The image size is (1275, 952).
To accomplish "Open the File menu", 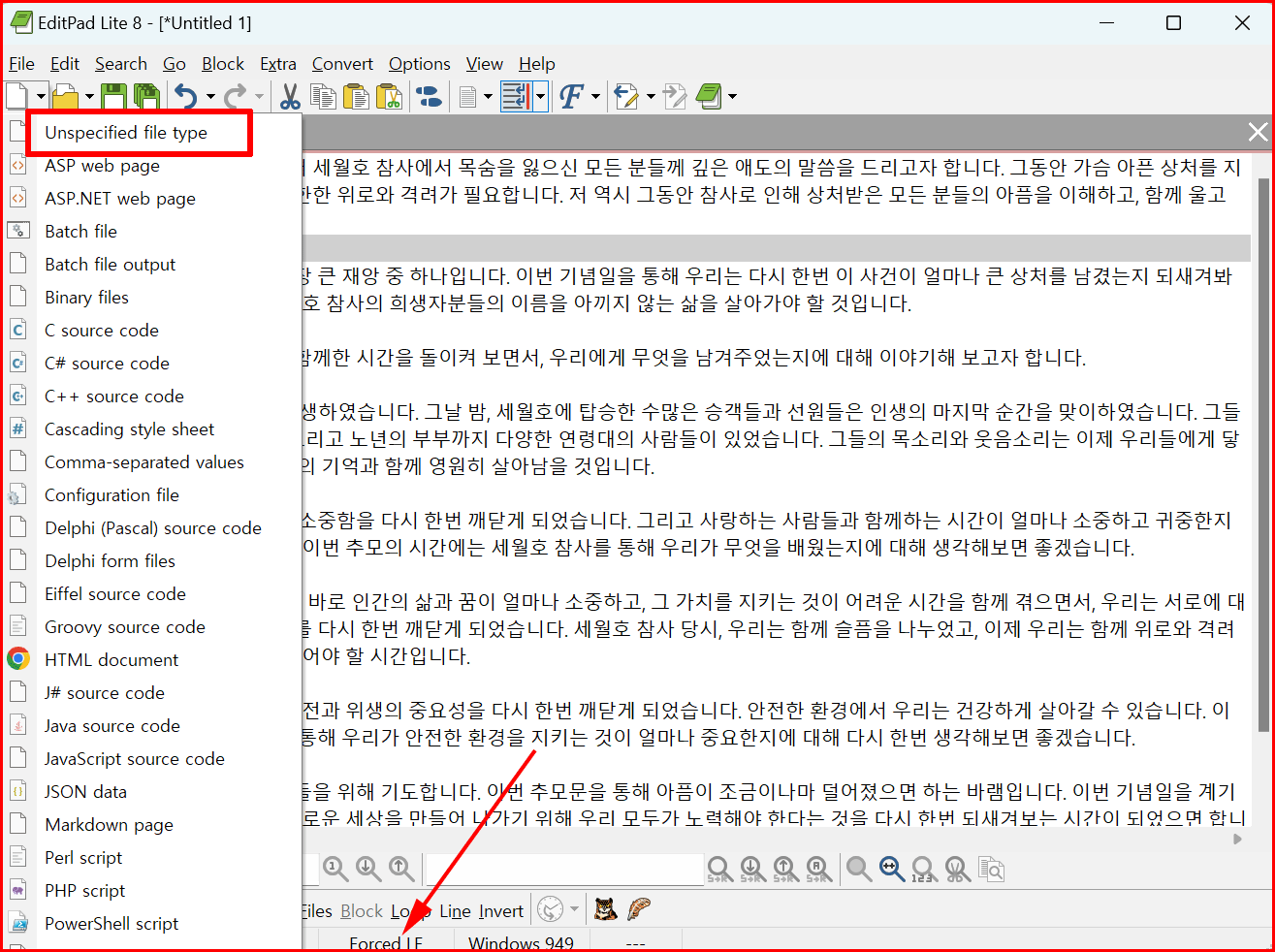I will coord(21,64).
